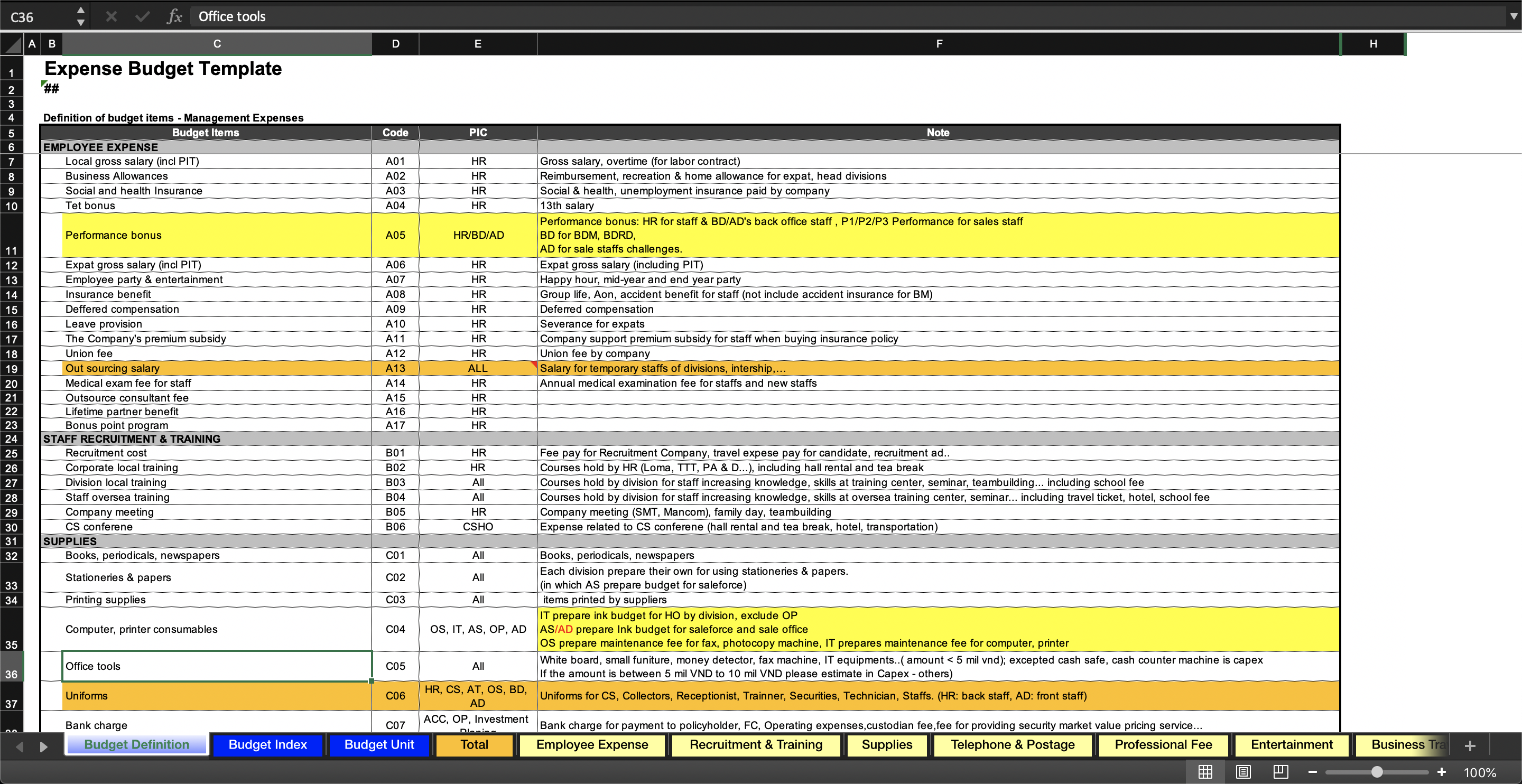The image size is (1522, 784).
Task: Select Local gross salary (incl PIT) cell
Action: (217, 161)
